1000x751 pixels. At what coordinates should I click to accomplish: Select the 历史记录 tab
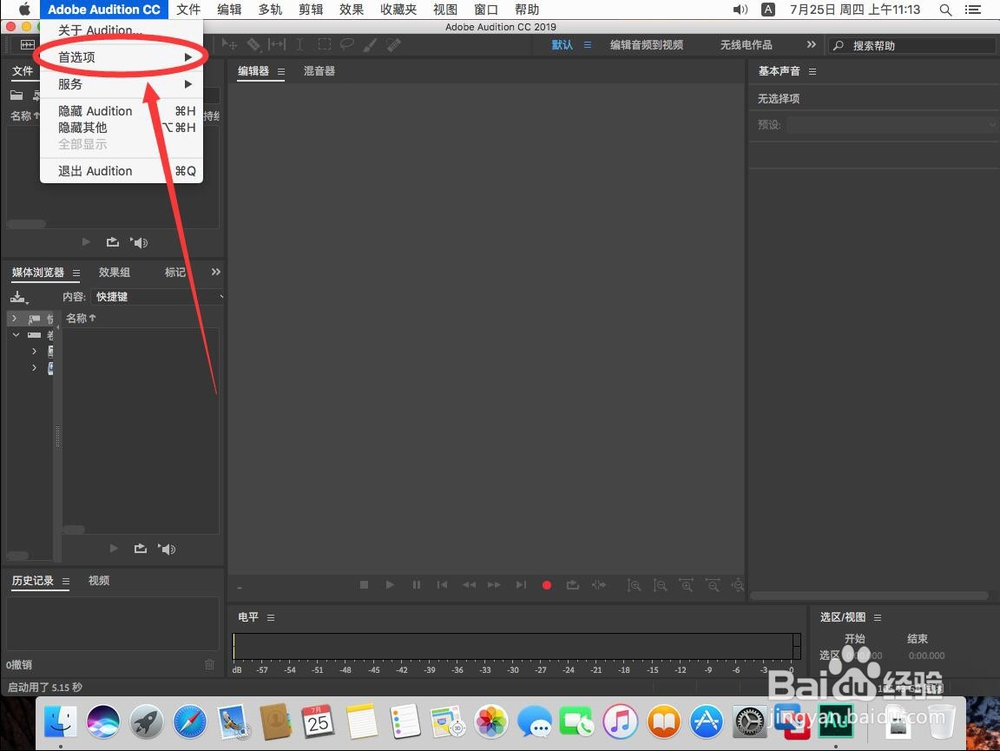pos(33,580)
